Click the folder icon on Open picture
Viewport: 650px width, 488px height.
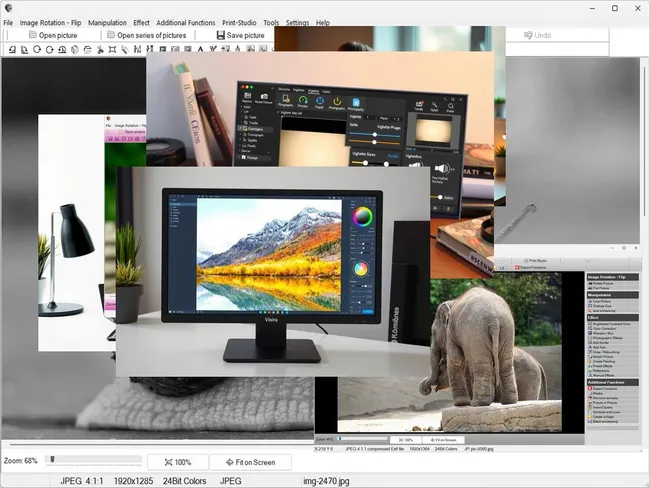[32, 35]
